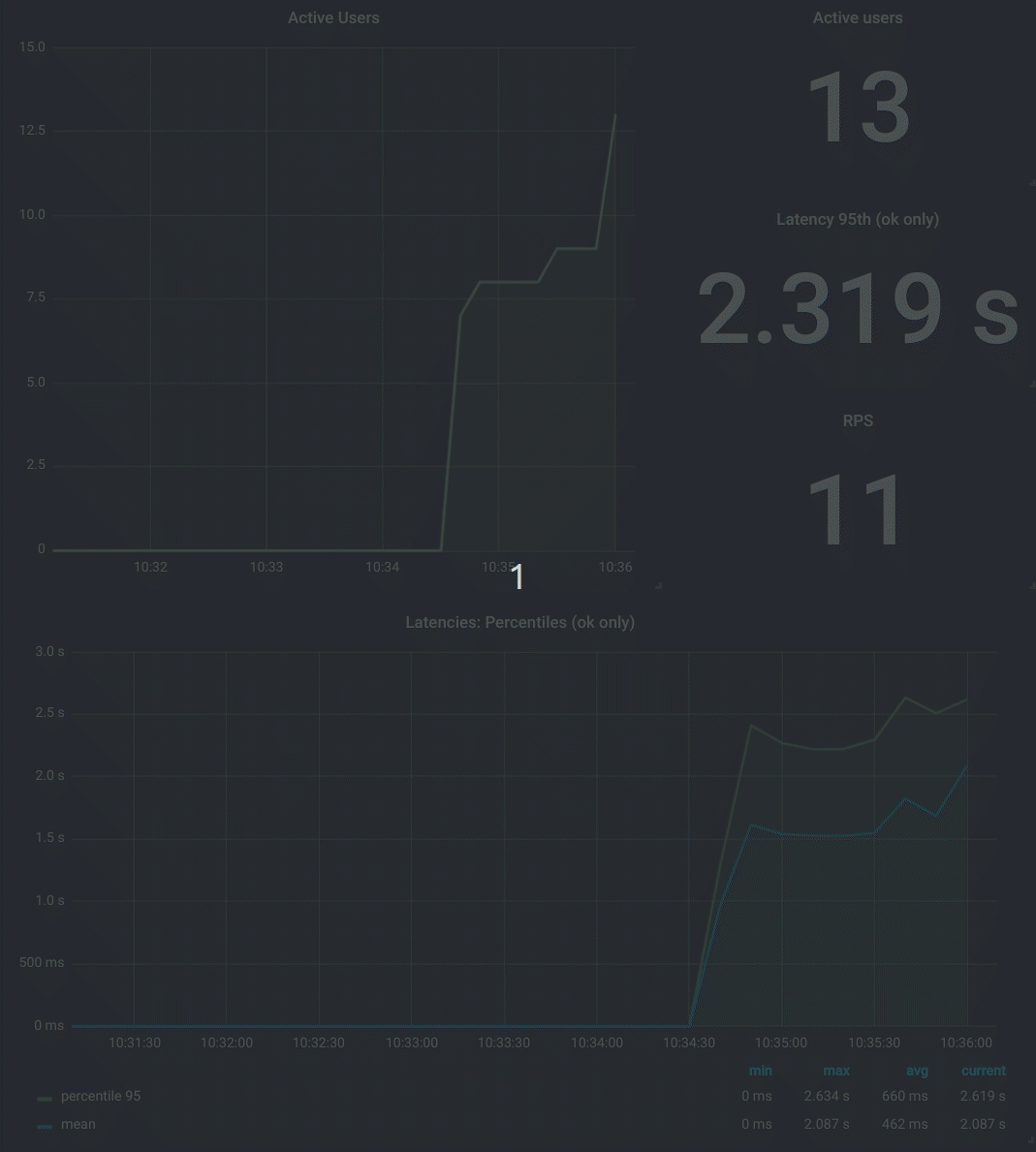The image size is (1036, 1152).
Task: Click the 7.5 y-axis label in Active Users graph
Action: [x=36, y=296]
